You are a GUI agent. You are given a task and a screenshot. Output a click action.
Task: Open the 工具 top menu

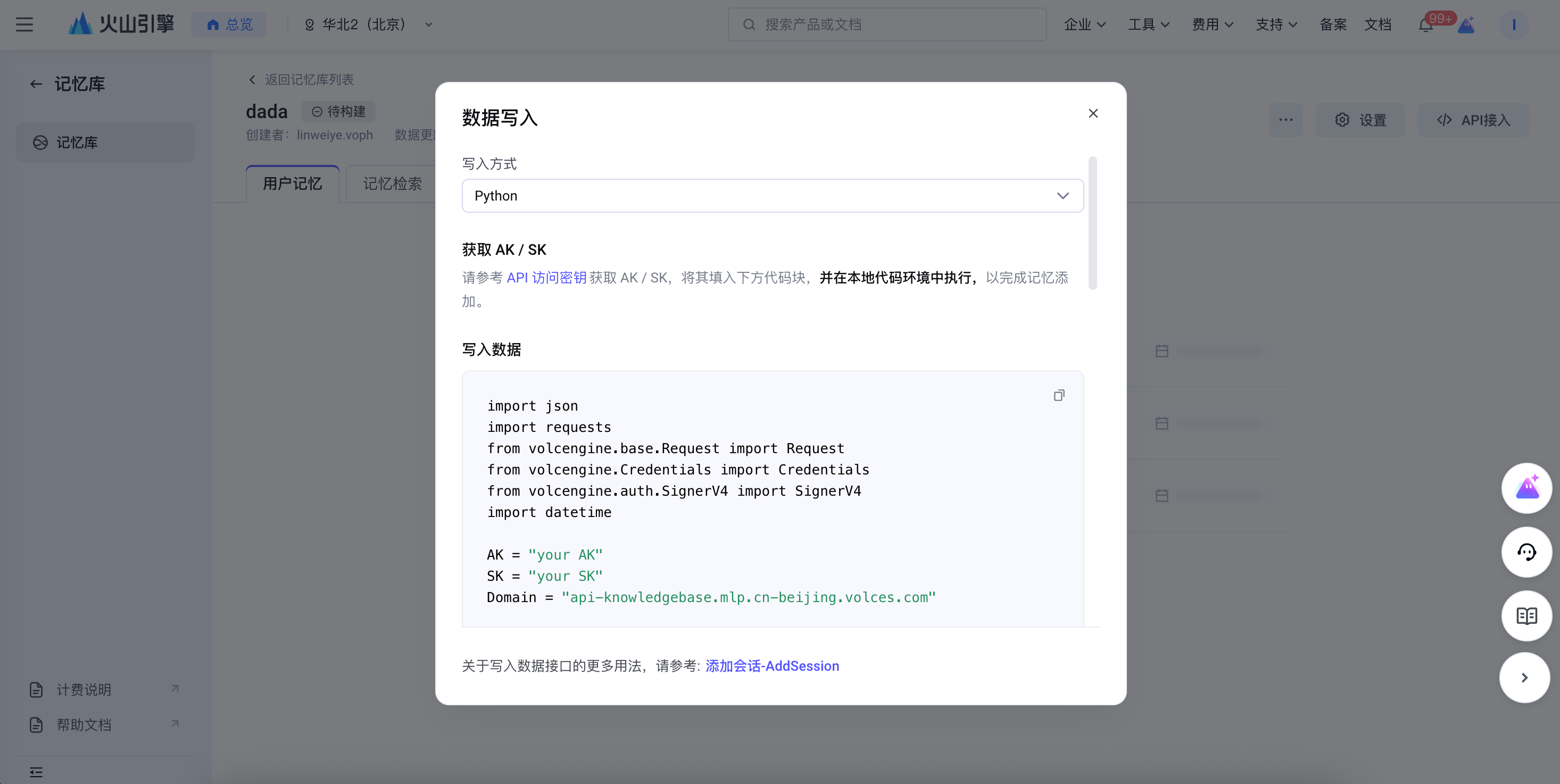click(1148, 25)
